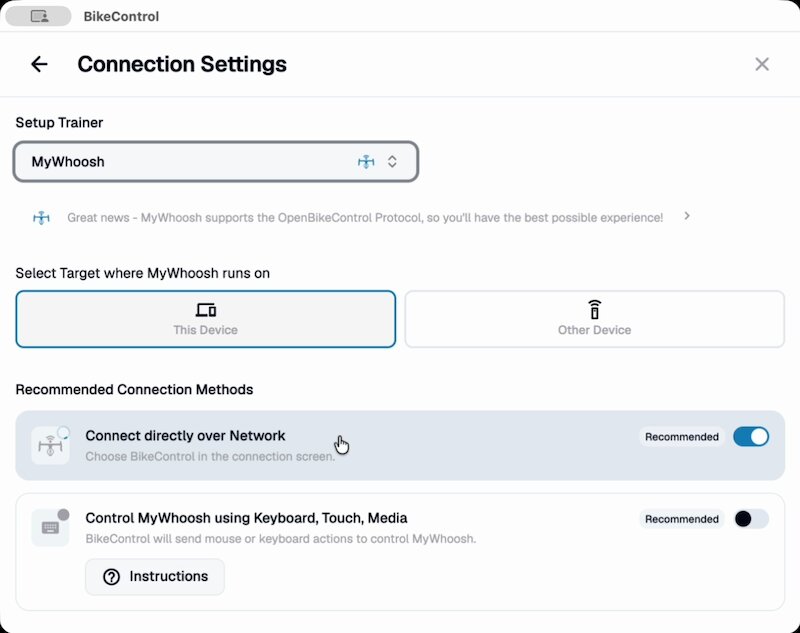Click the screen-share icon beside BikeControl title
This screenshot has height=633, width=800.
pyautogui.click(x=38, y=16)
